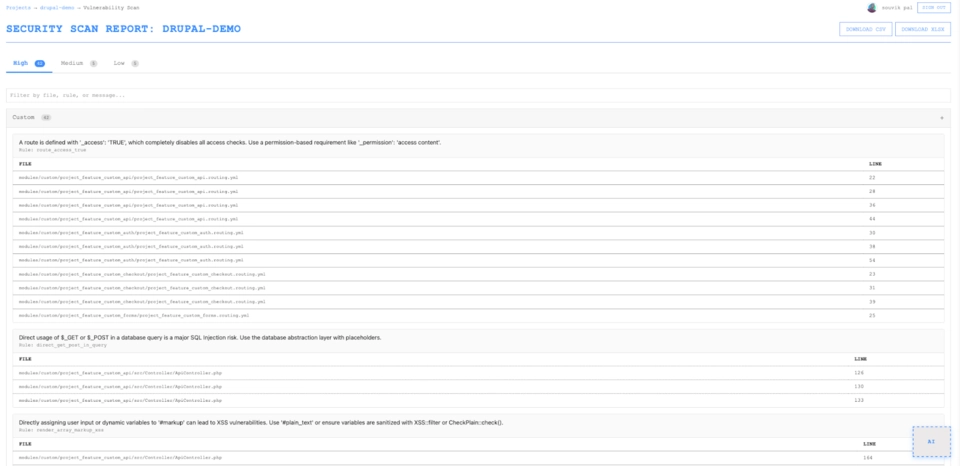Screen dimensions: 960x466
Task: Click line number 54 cell
Action: pos(872,260)
